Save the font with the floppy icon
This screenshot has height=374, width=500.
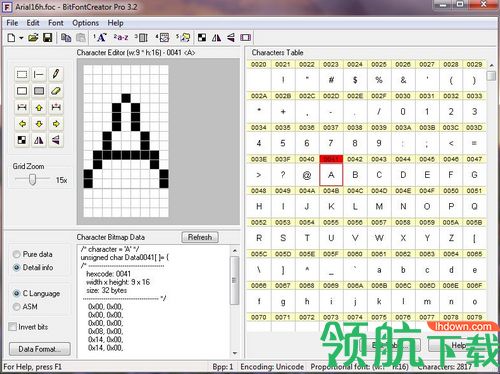48,38
